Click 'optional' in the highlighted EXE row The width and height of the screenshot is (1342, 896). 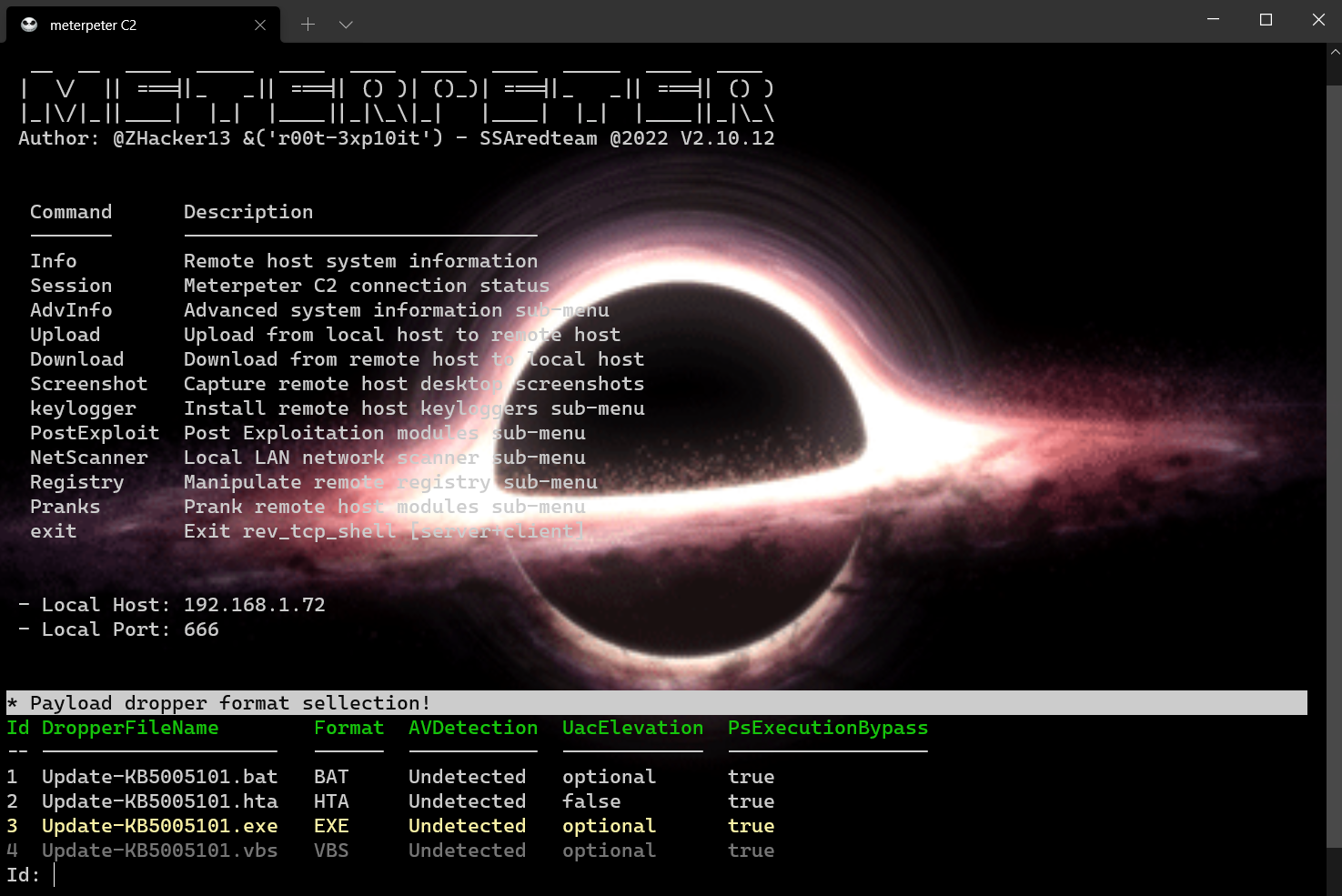[x=610, y=826]
